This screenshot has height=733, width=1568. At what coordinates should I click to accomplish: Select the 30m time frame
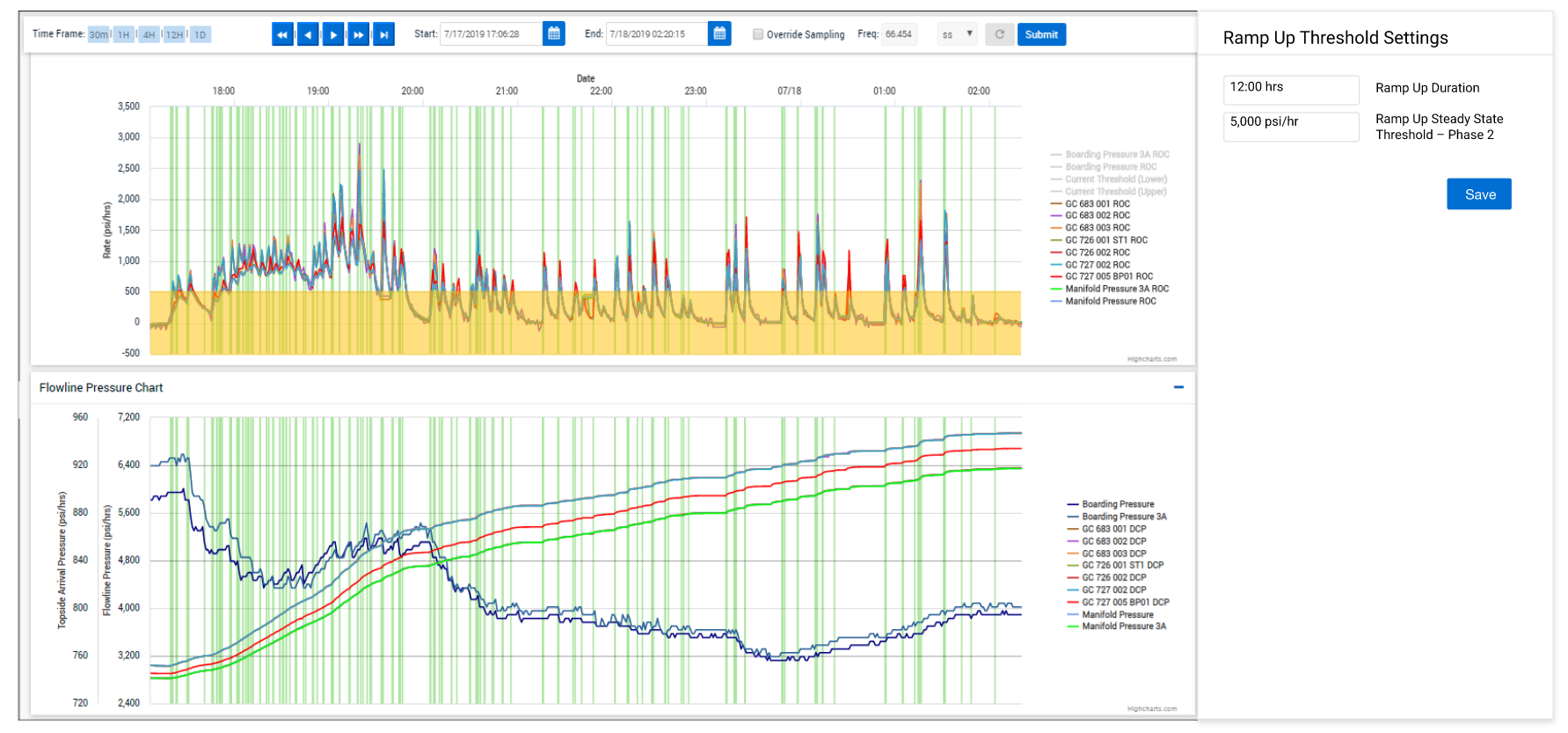point(98,35)
